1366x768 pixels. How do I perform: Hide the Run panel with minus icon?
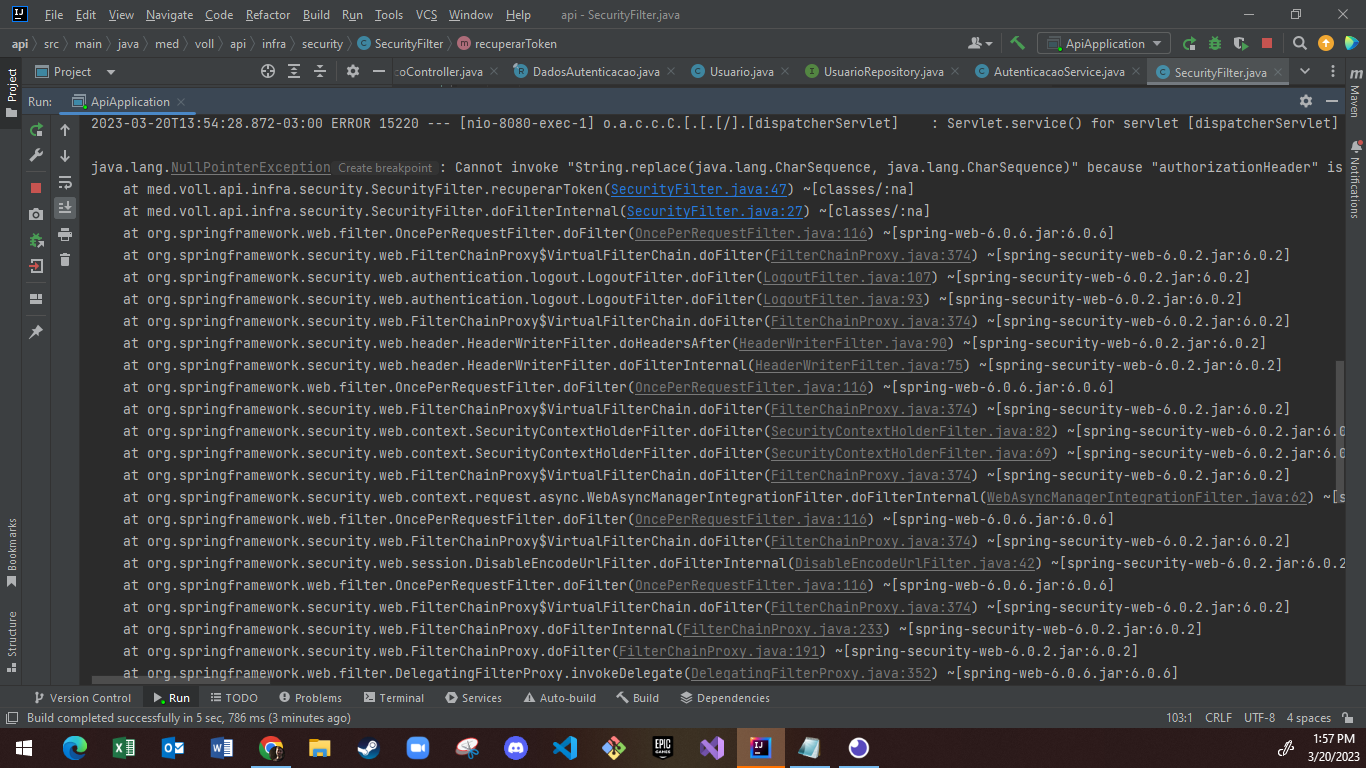pyautogui.click(x=1333, y=101)
